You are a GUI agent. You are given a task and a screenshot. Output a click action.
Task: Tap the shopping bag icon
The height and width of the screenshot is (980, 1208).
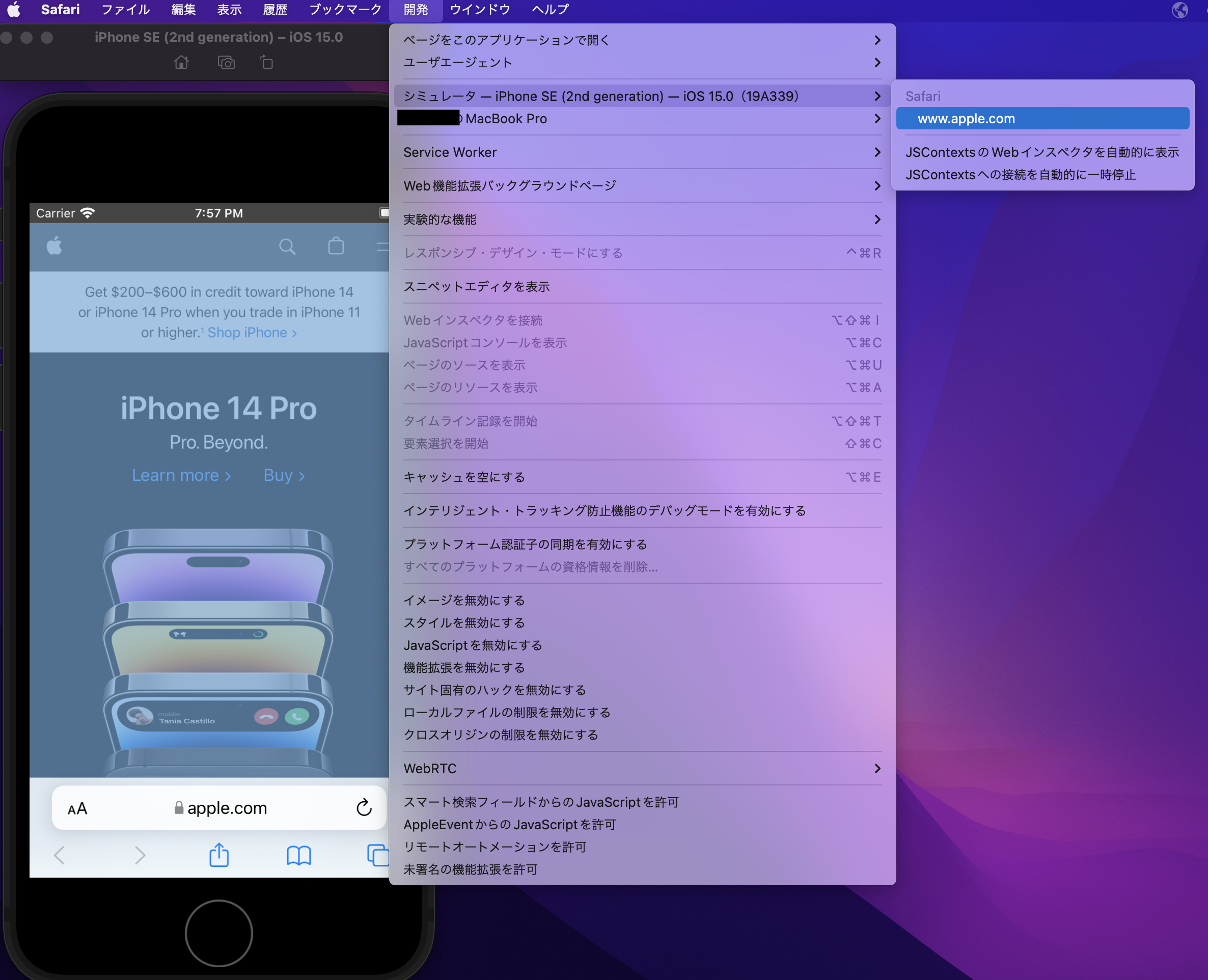pos(336,246)
